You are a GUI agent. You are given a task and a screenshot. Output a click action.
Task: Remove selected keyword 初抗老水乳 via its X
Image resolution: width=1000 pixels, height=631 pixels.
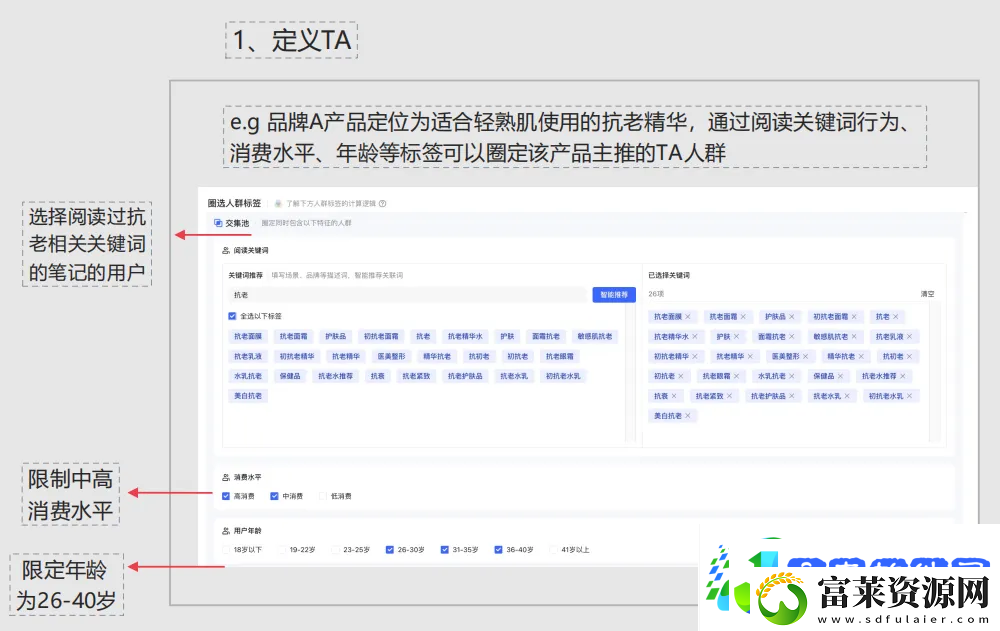tap(909, 396)
